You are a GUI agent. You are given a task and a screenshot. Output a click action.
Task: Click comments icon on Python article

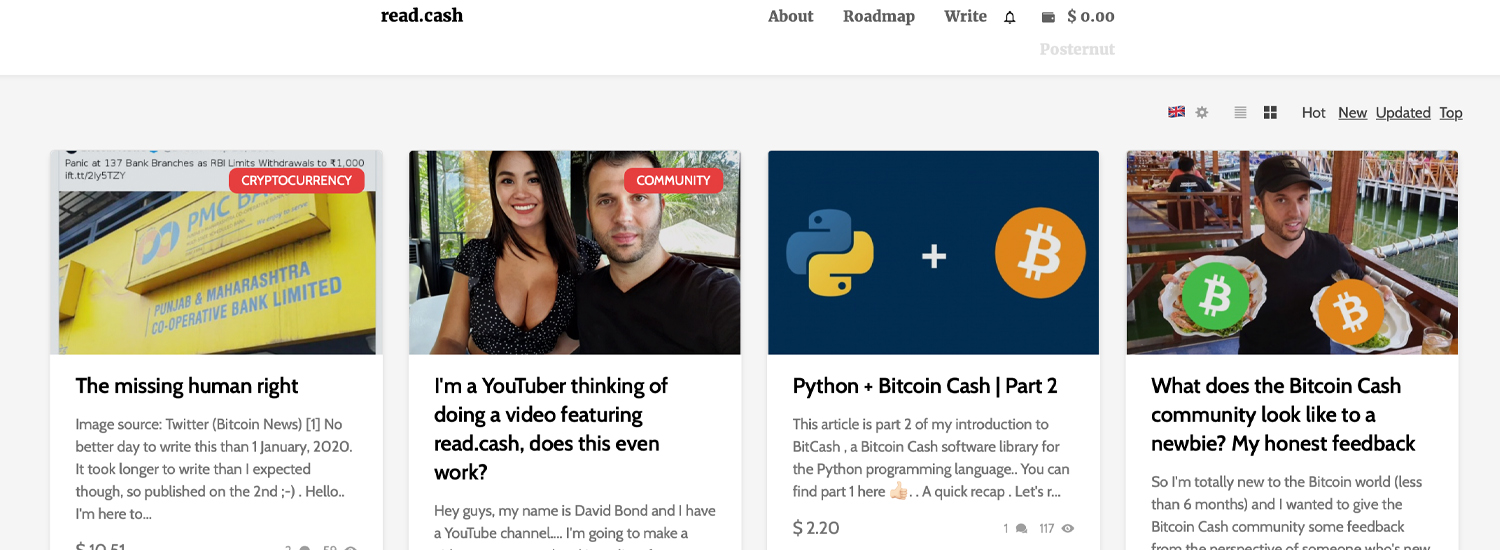(x=1021, y=528)
